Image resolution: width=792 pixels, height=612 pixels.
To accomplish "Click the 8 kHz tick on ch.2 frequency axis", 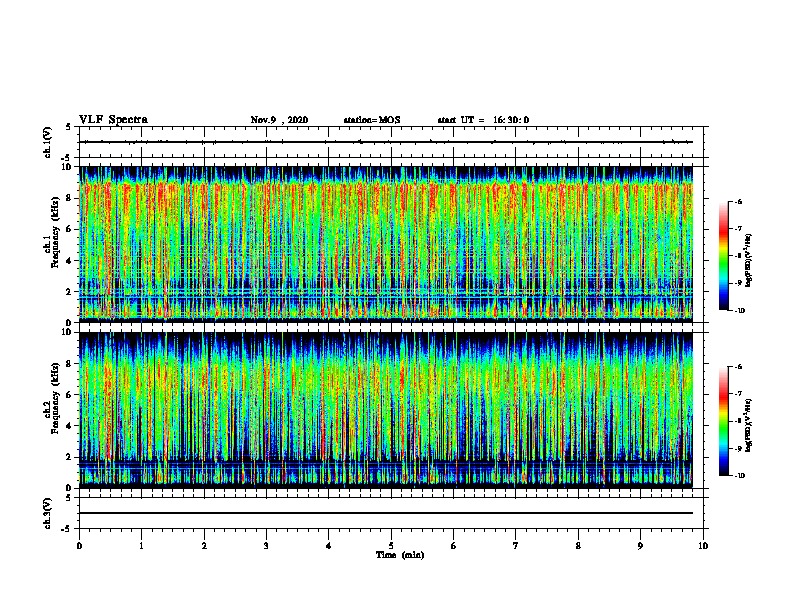I will point(69,364).
